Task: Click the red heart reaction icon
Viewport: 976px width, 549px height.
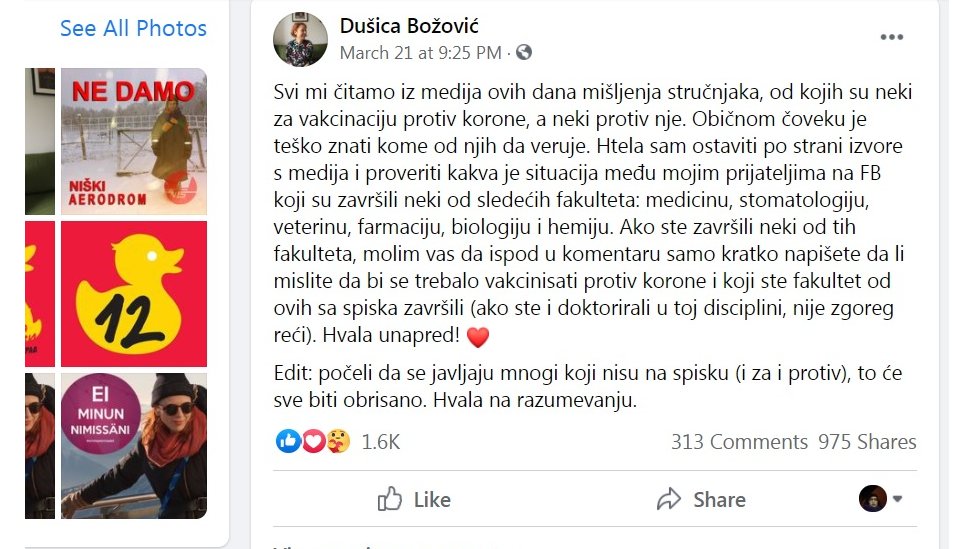Action: [x=313, y=441]
